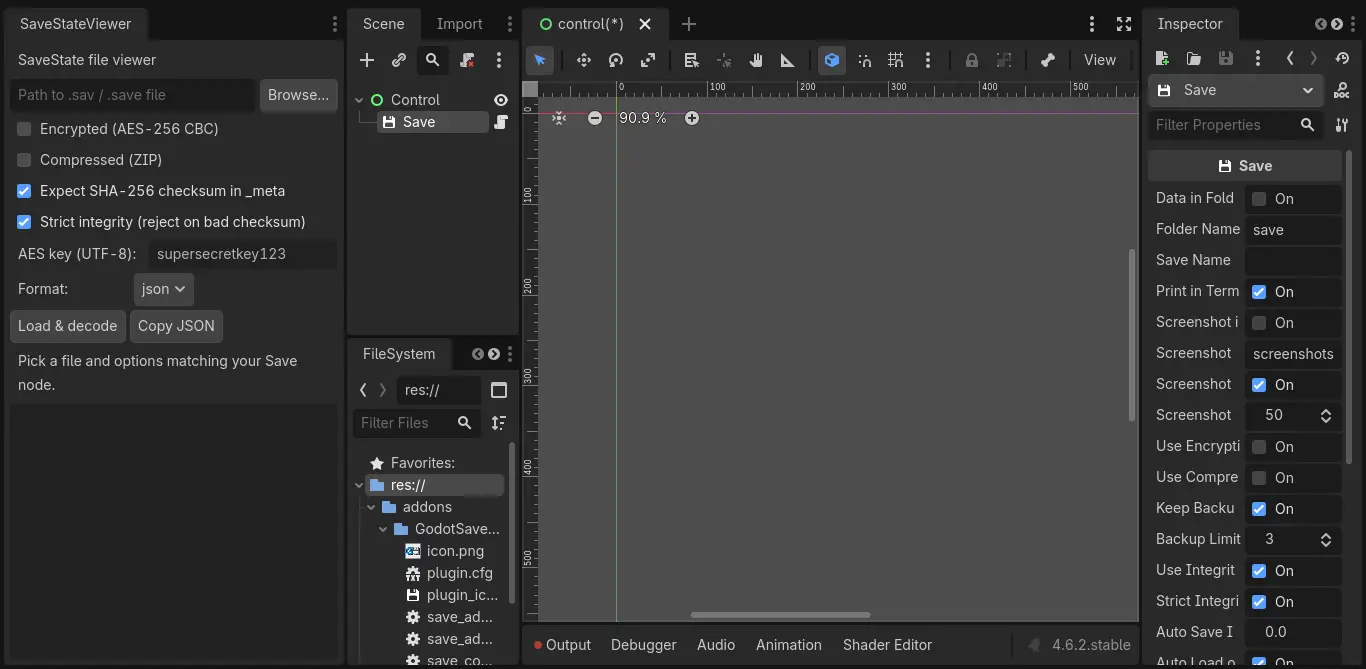The height and width of the screenshot is (669, 1366).
Task: Instantiate a child scene link icon
Action: click(x=399, y=60)
